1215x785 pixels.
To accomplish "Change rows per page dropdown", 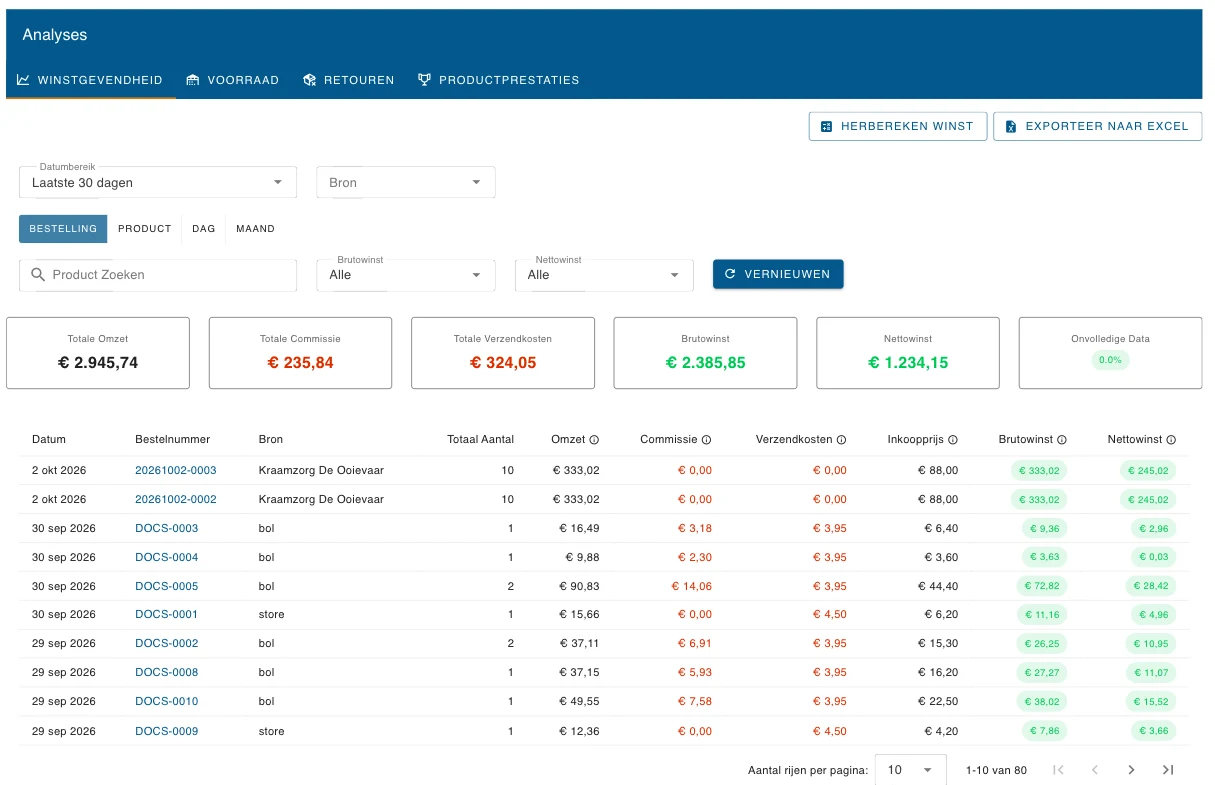I will [910, 770].
